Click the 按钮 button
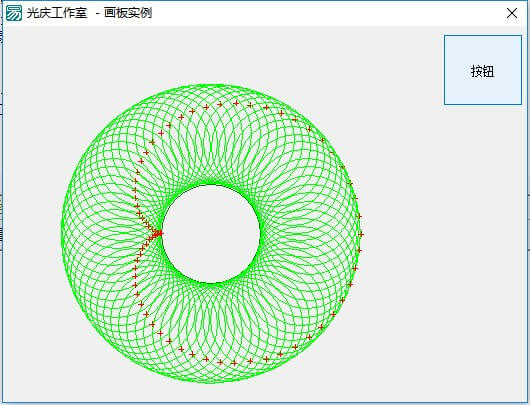The height and width of the screenshot is (405, 530). [483, 70]
